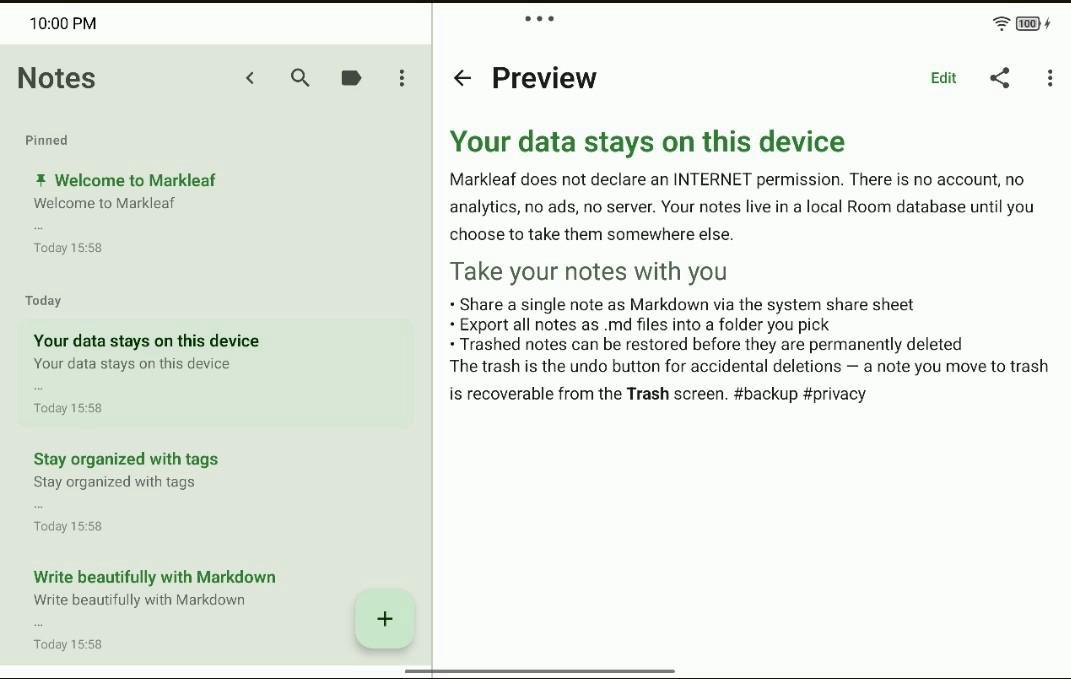Tap the bold Trash word in preview
The height and width of the screenshot is (679, 1071).
tap(648, 394)
